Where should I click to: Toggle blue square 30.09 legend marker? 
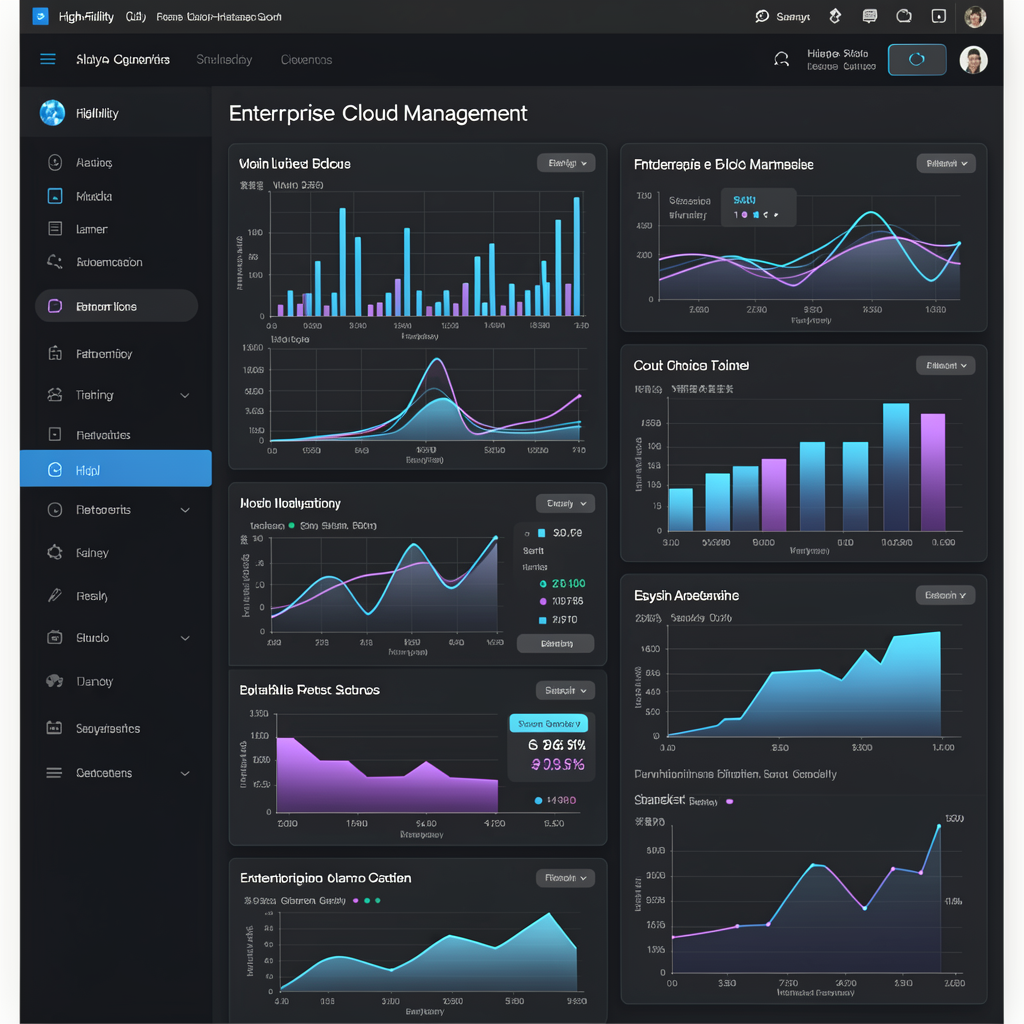pos(541,533)
